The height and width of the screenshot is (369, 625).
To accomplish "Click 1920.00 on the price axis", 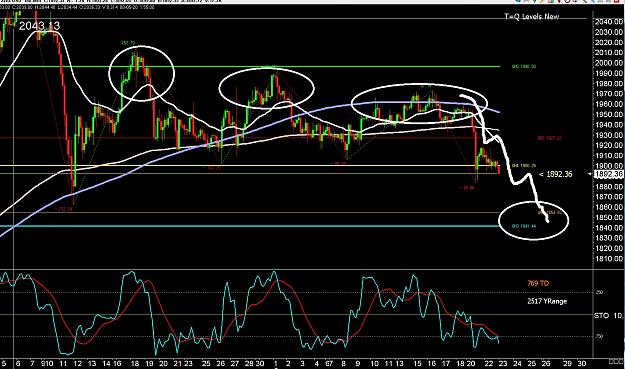I will click(x=609, y=146).
